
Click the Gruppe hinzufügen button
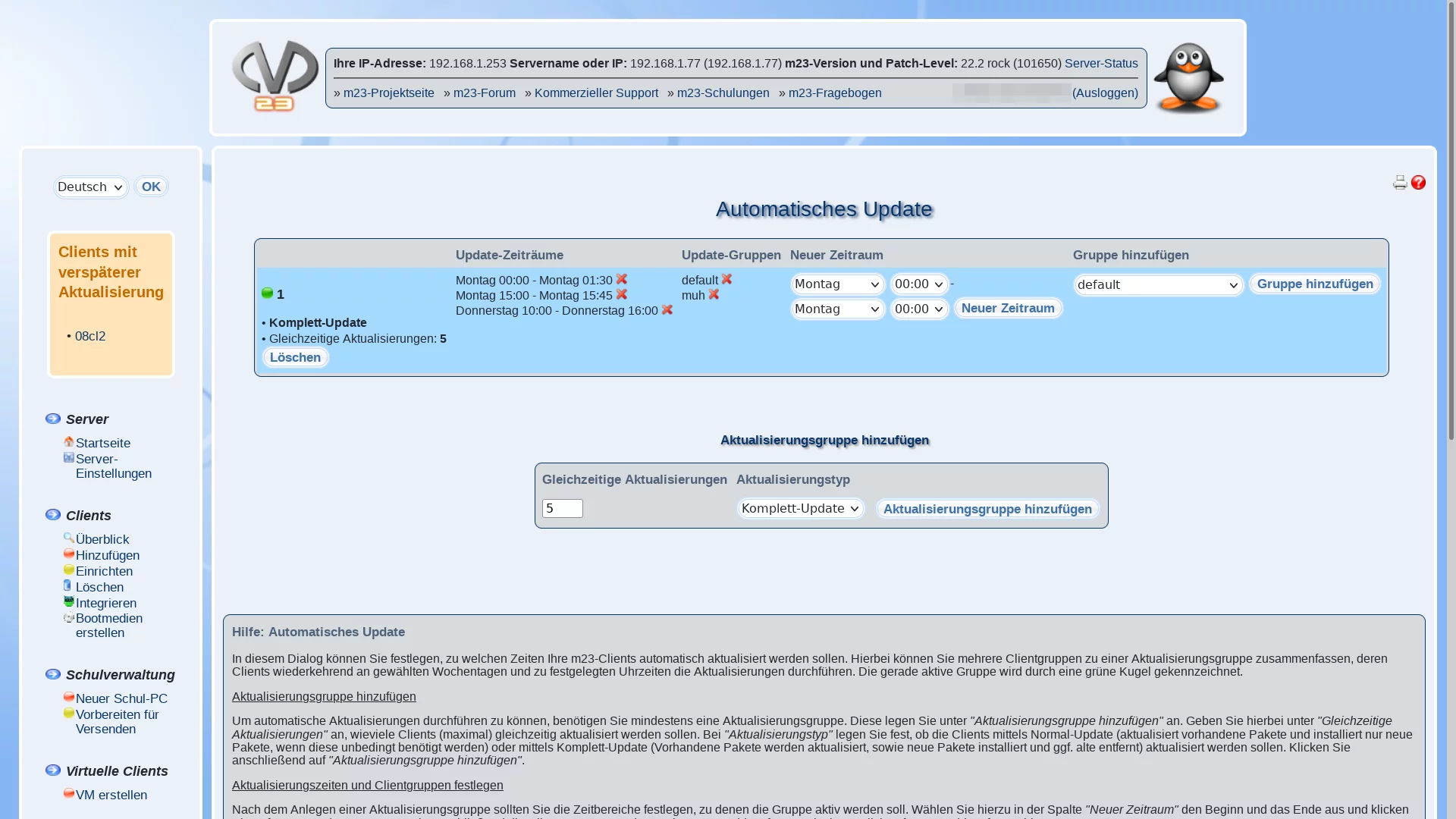(1315, 284)
